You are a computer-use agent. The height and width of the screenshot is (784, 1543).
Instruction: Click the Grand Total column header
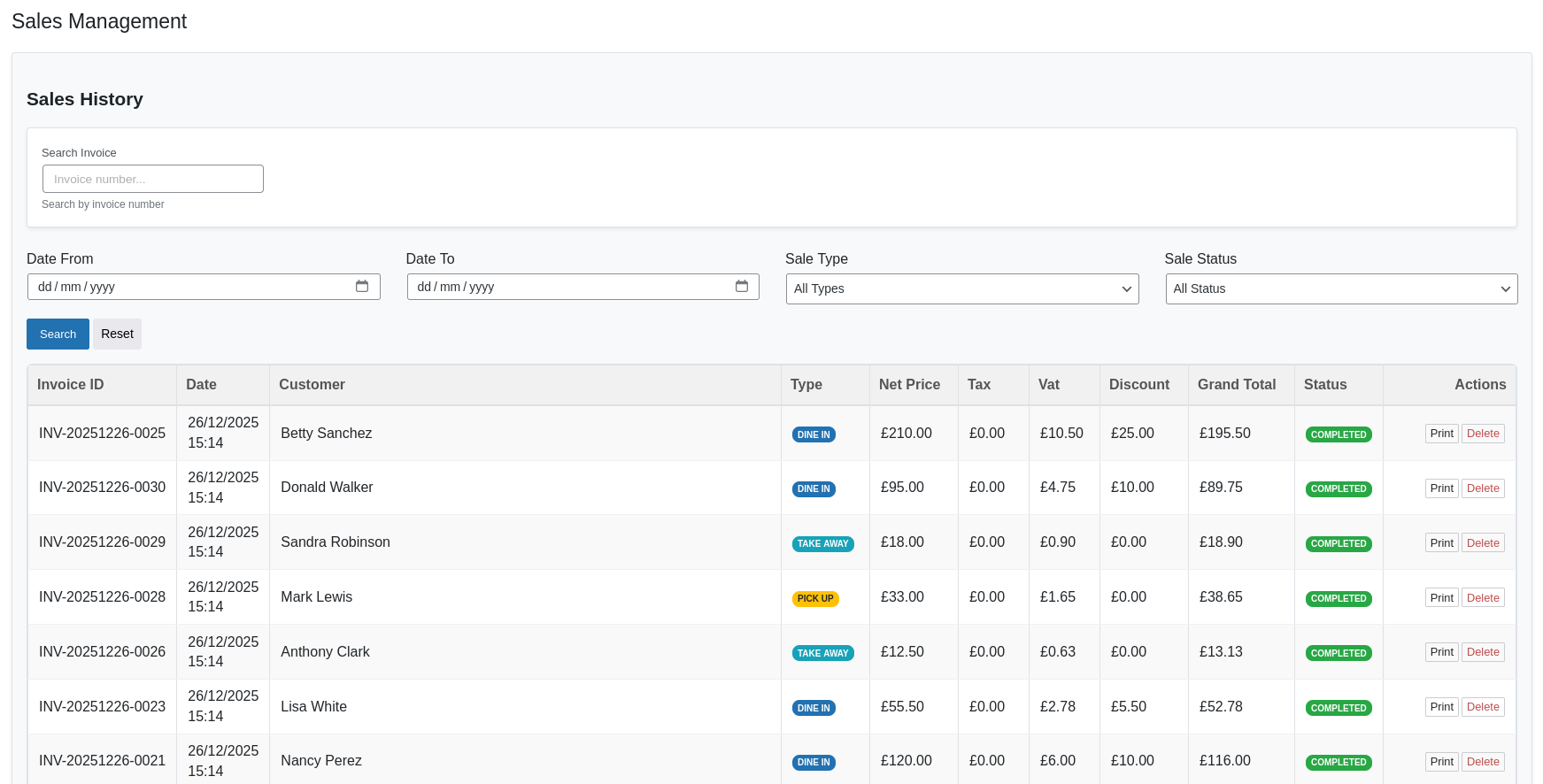click(x=1236, y=385)
